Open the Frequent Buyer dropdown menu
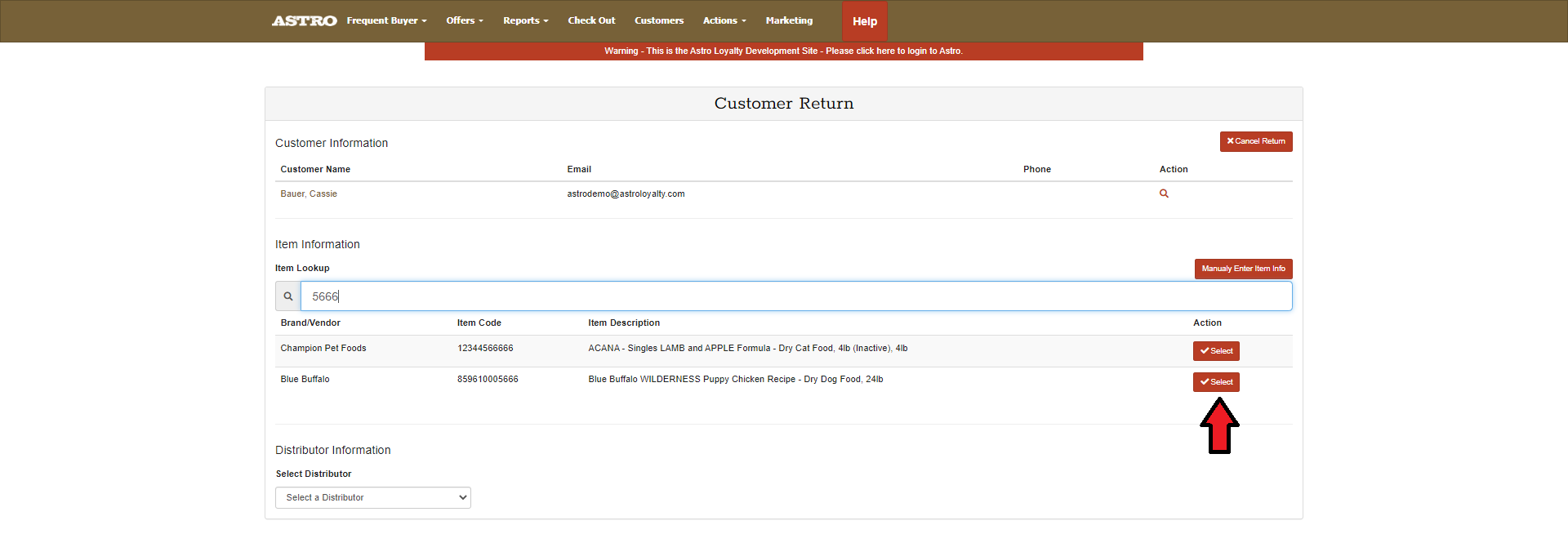 386,21
